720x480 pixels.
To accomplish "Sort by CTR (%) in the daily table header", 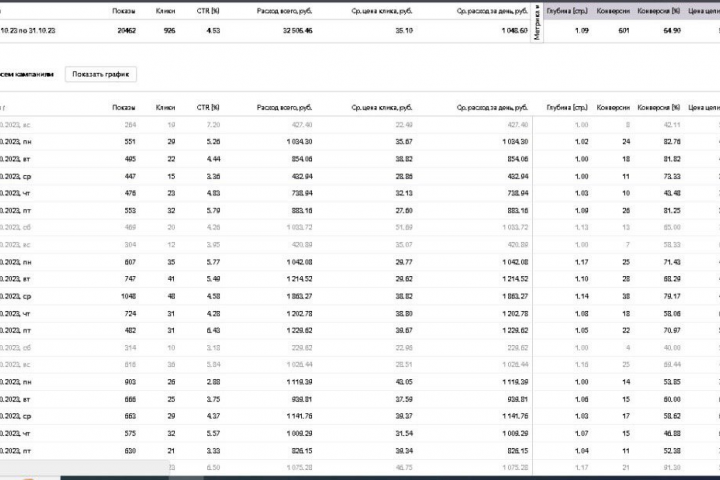I will point(208,107).
